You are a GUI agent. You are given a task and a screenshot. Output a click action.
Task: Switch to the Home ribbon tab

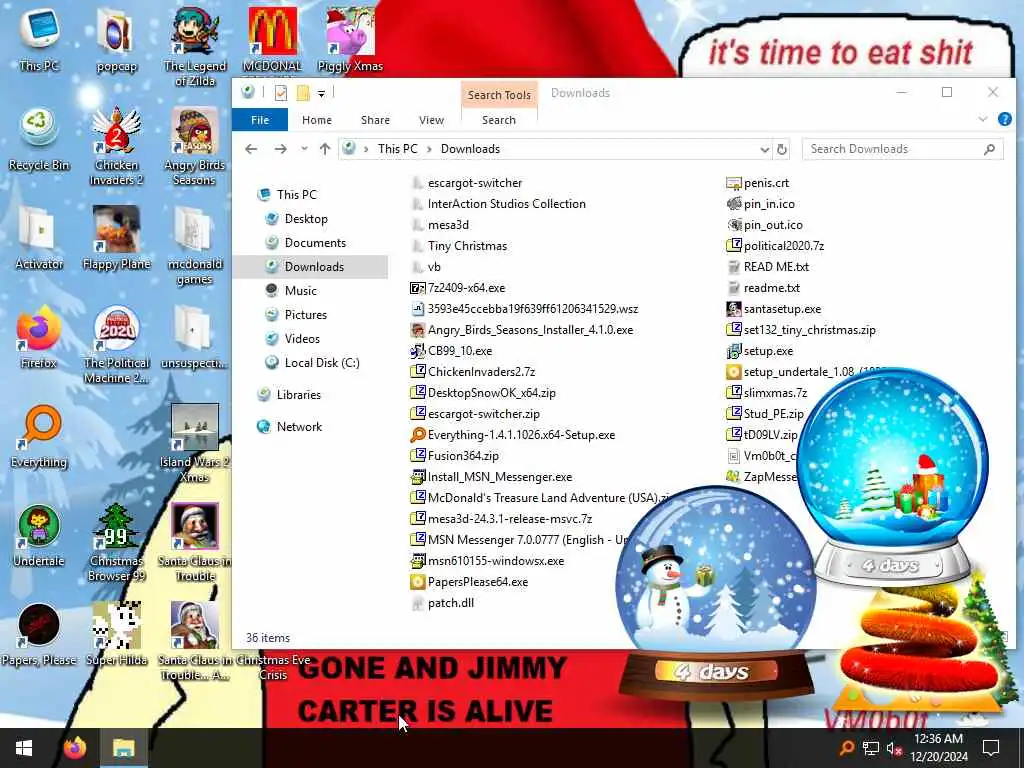[x=317, y=120]
